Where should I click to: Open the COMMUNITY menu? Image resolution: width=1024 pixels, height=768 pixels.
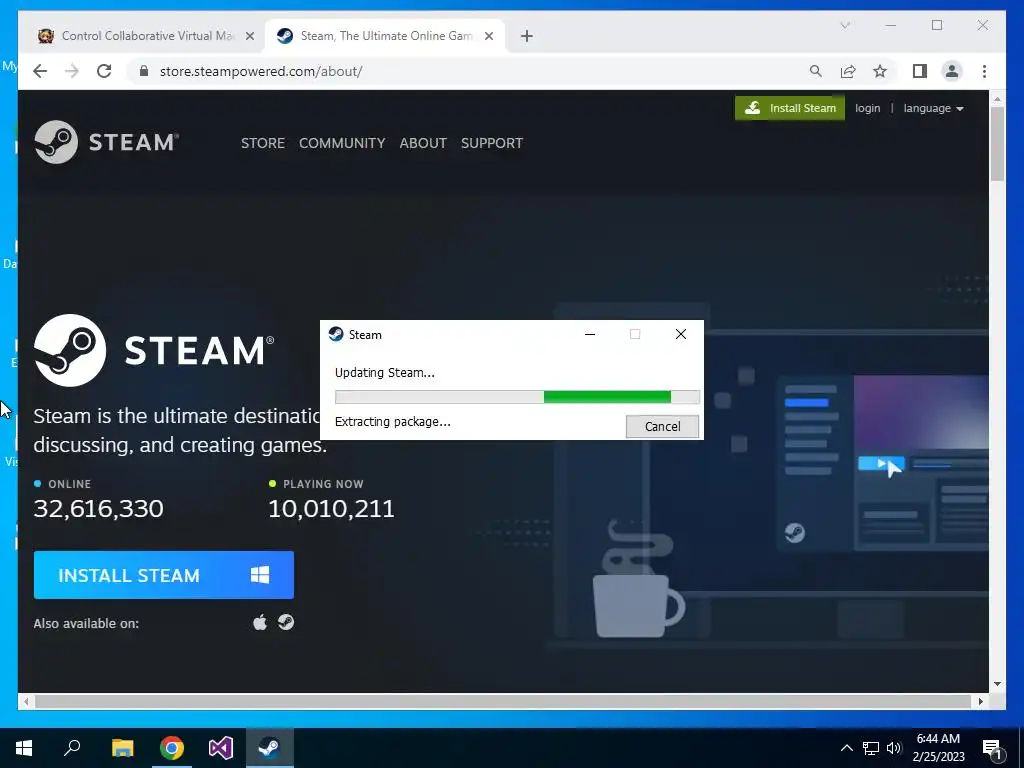pyautogui.click(x=342, y=143)
